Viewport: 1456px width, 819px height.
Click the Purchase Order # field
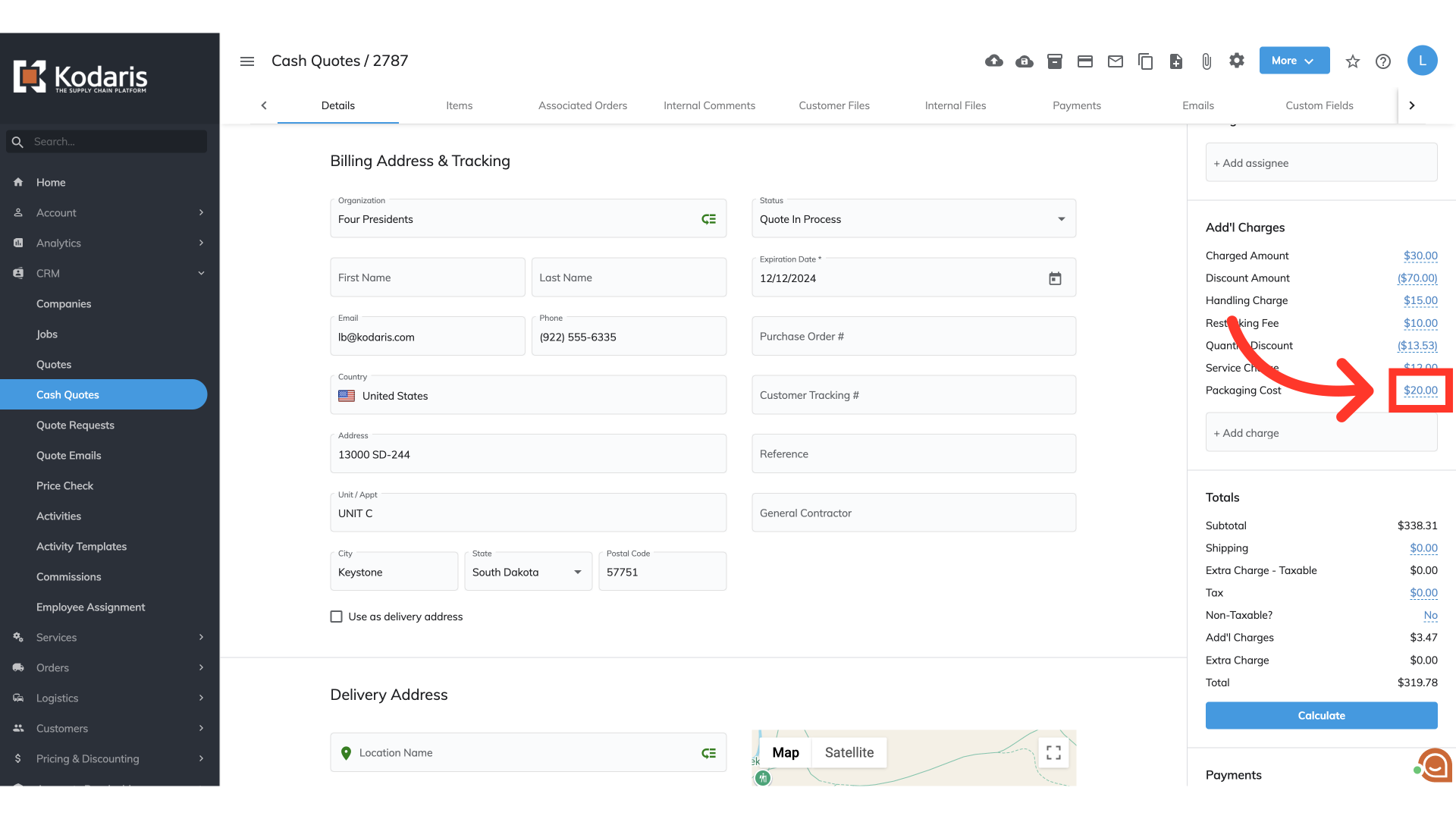click(913, 336)
